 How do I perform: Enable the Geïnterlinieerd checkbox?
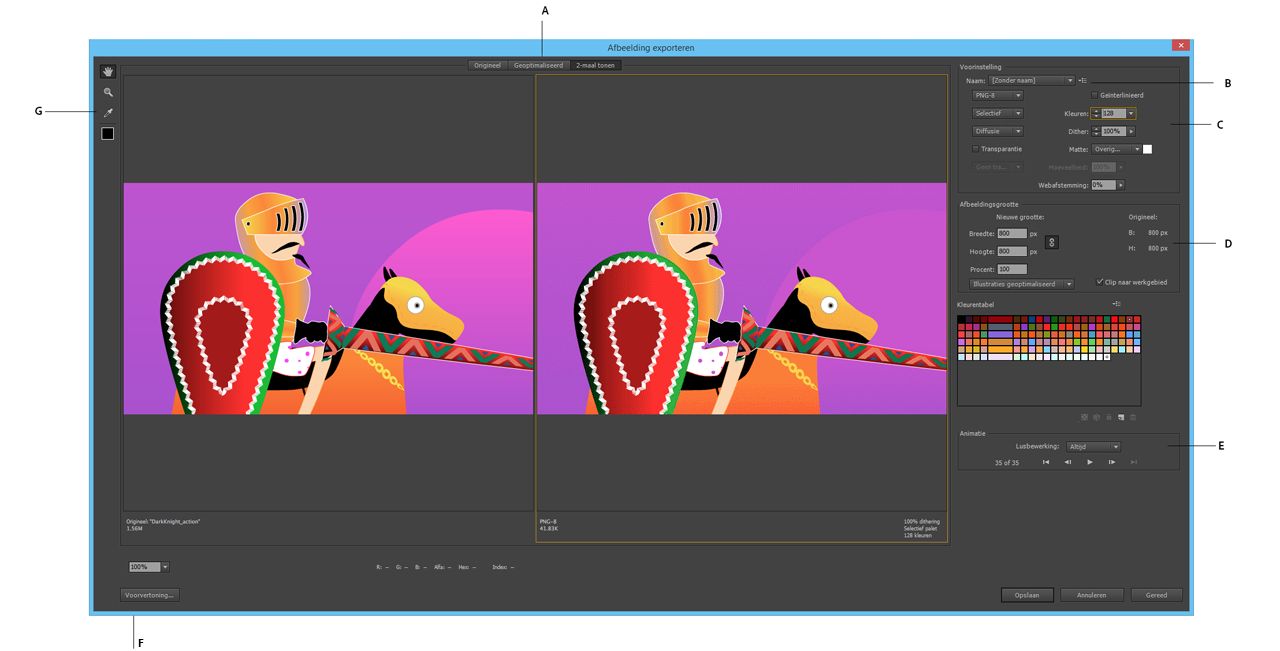pos(1095,95)
